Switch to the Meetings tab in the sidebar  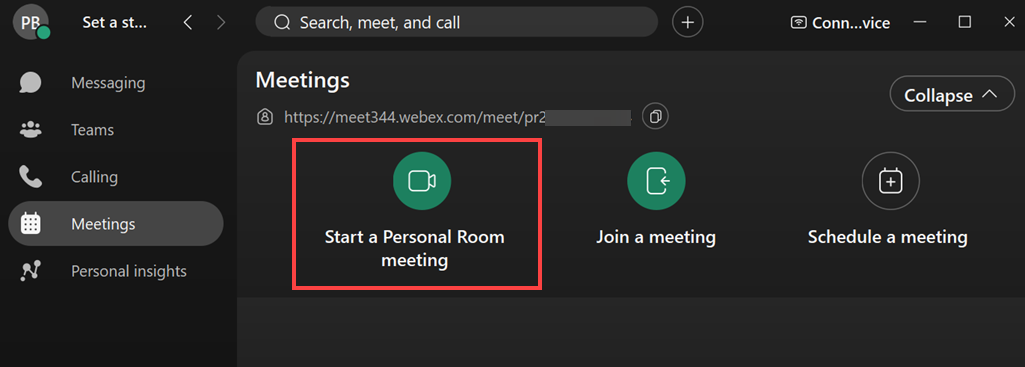pyautogui.click(x=116, y=224)
